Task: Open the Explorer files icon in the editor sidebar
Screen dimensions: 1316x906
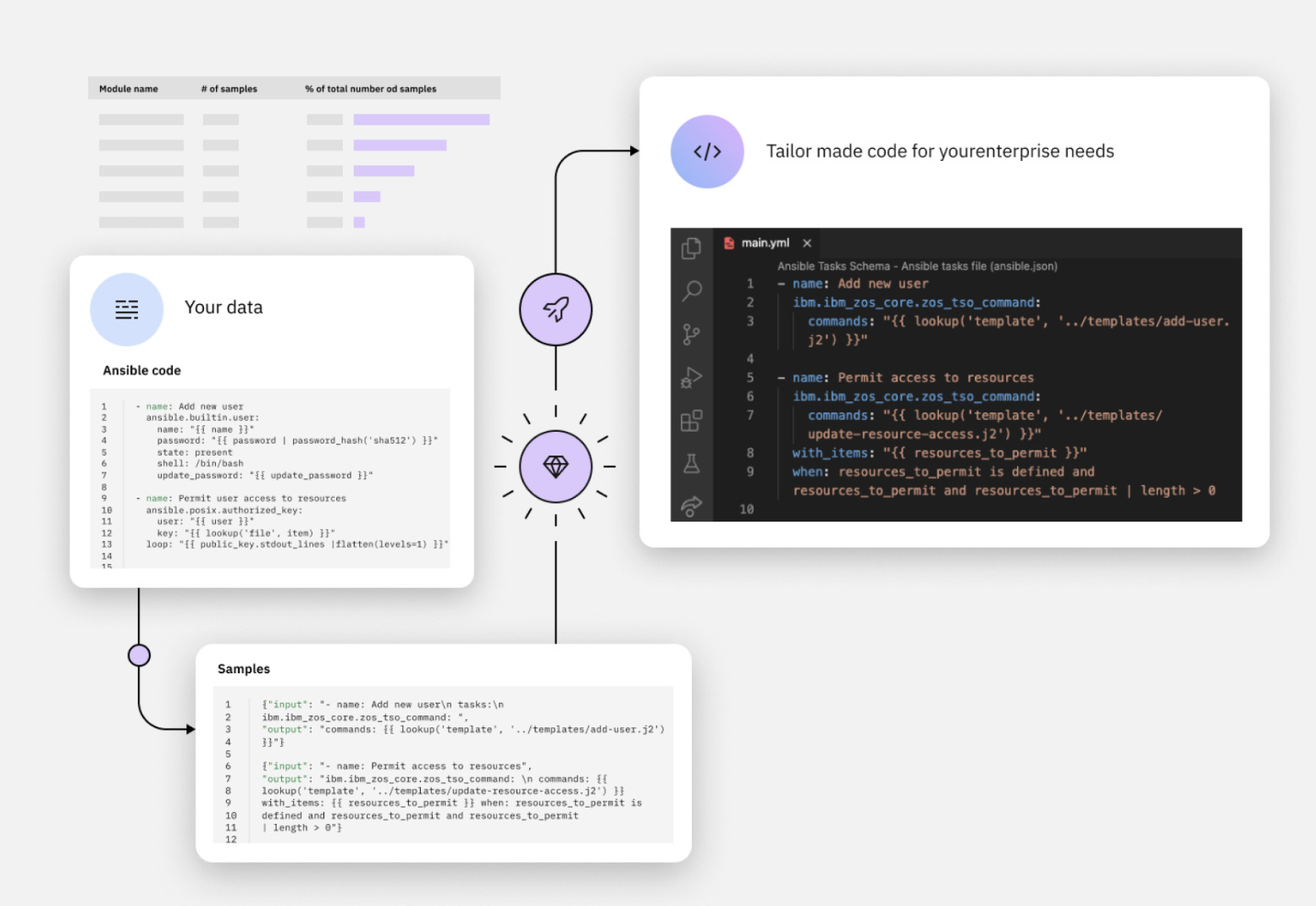Action: coord(691,248)
